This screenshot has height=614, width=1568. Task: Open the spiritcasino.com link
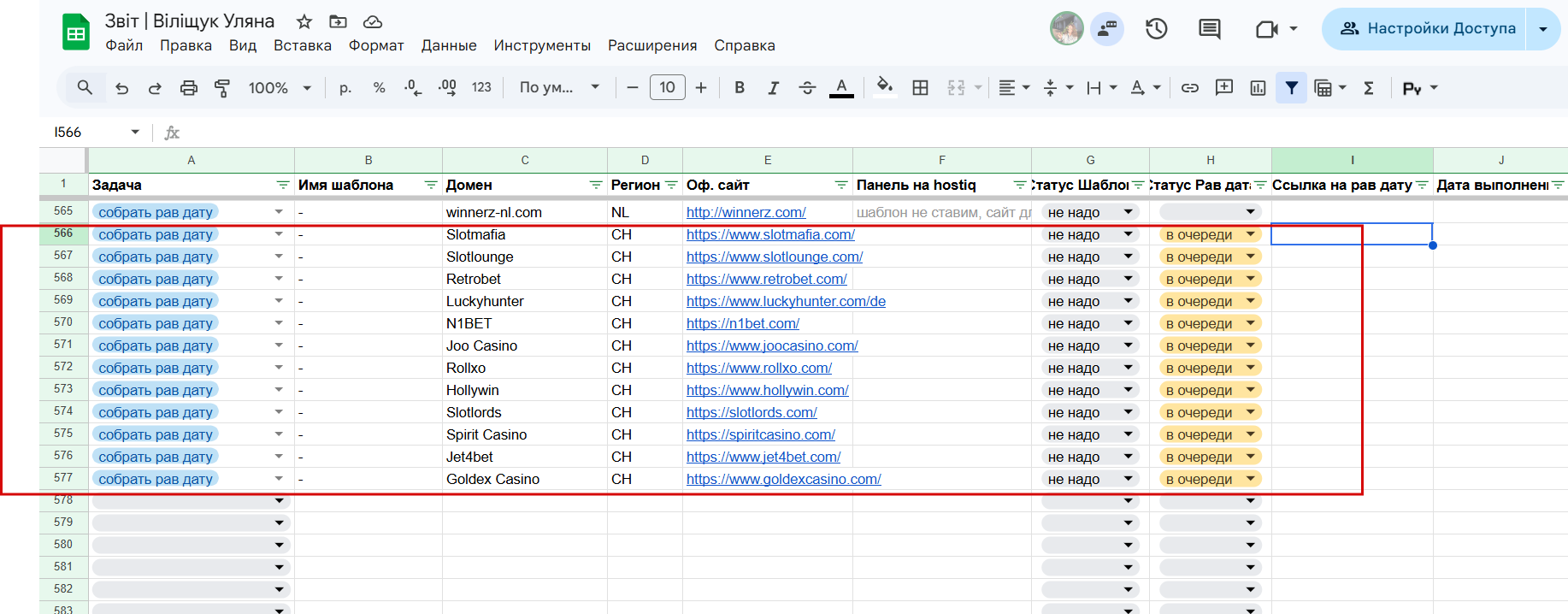click(760, 434)
